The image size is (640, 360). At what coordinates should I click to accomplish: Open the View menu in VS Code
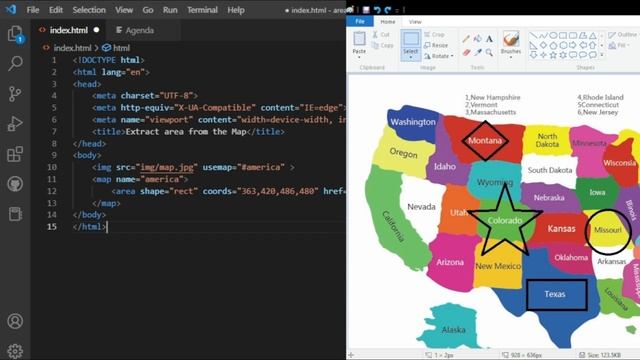tap(124, 10)
